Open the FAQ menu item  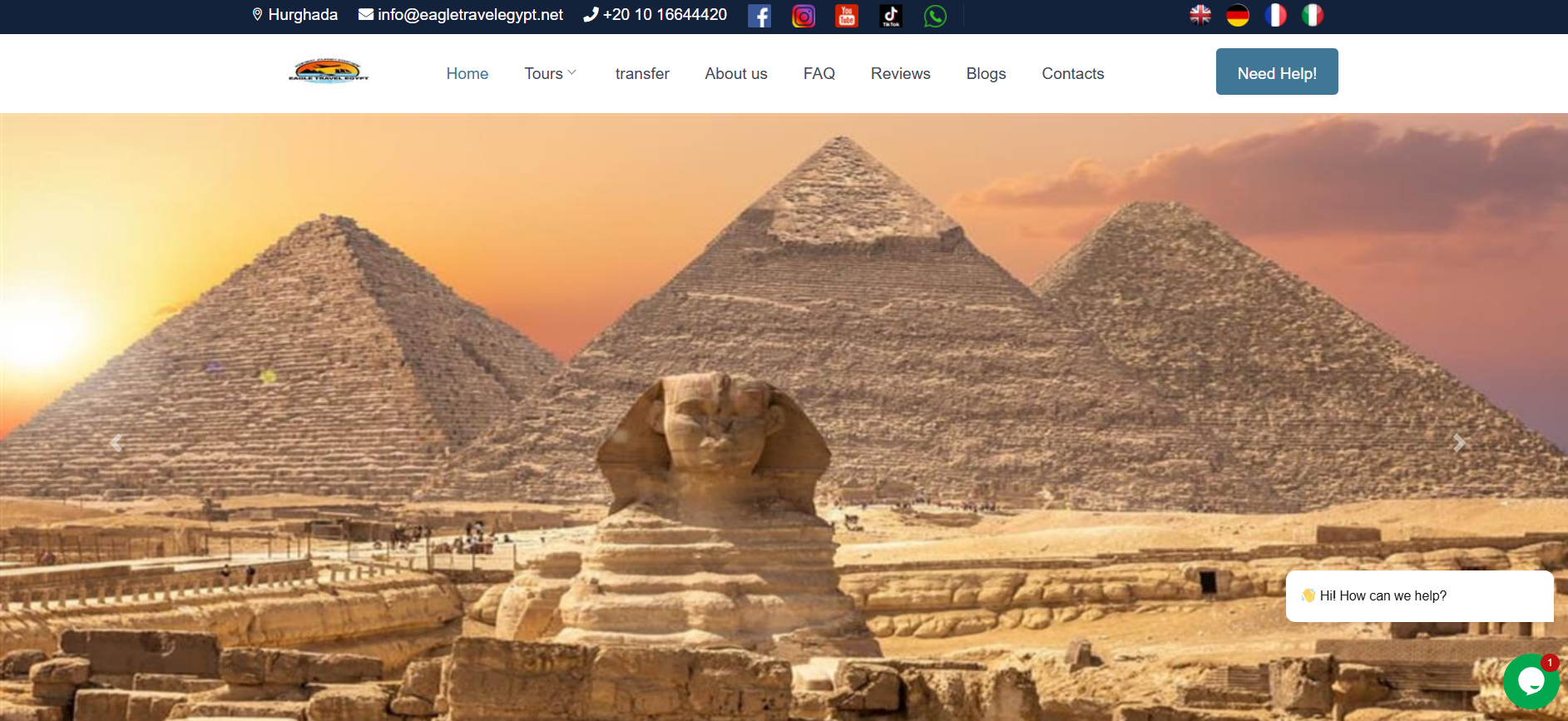[819, 73]
